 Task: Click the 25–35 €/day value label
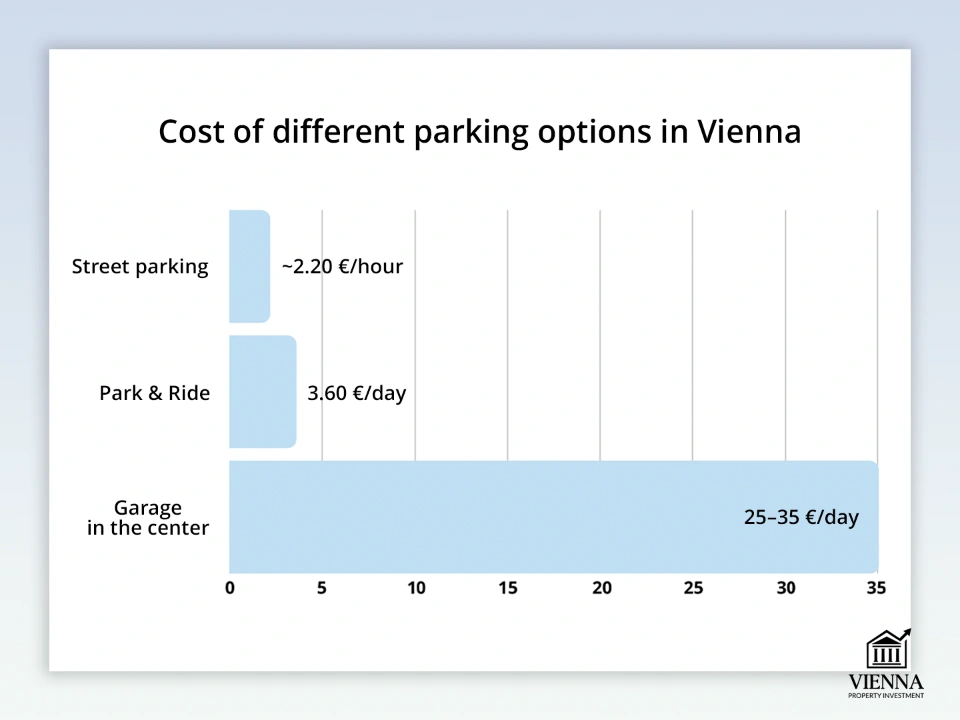pyautogui.click(x=801, y=518)
